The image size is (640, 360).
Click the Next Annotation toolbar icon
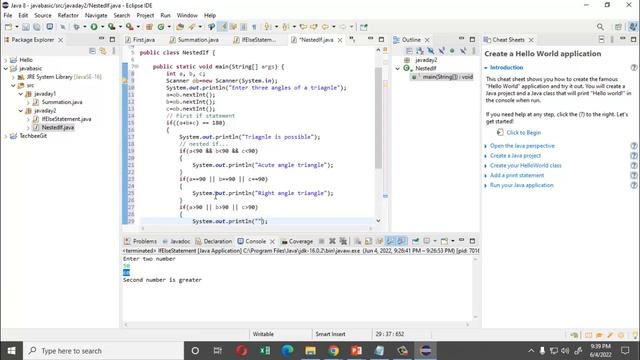267,27
